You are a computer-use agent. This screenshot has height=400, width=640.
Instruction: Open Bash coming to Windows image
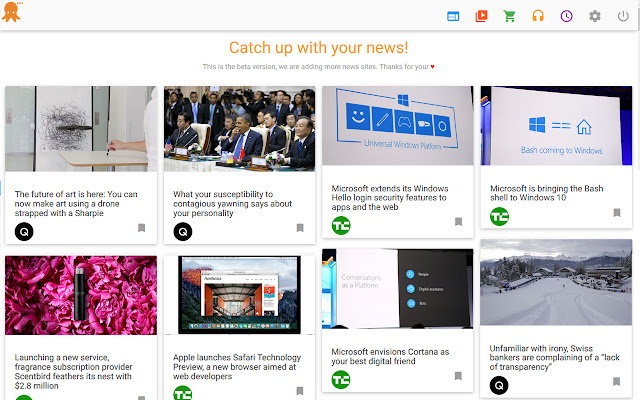click(x=556, y=126)
